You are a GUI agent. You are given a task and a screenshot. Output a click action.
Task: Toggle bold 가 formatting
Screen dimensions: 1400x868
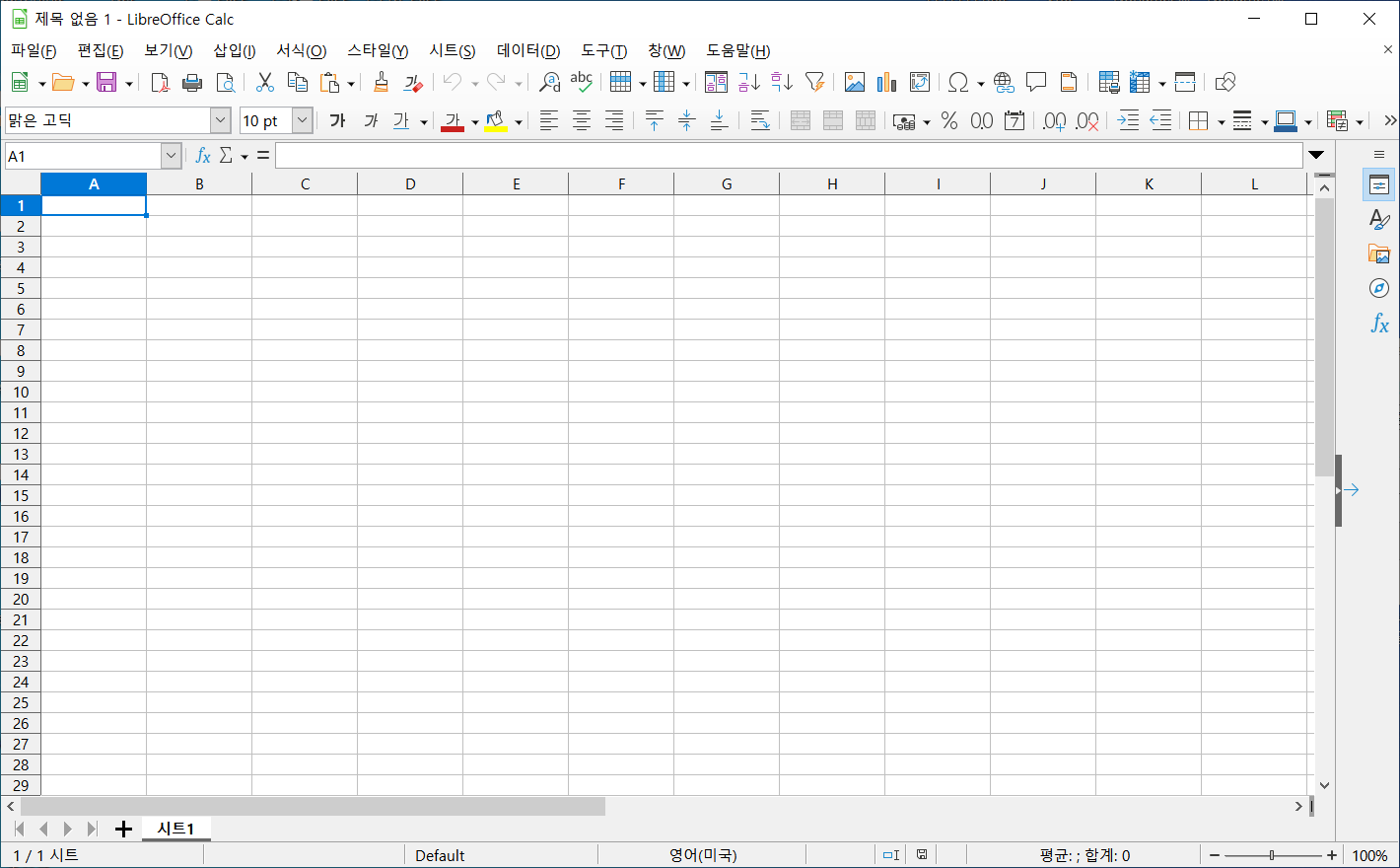[x=337, y=120]
